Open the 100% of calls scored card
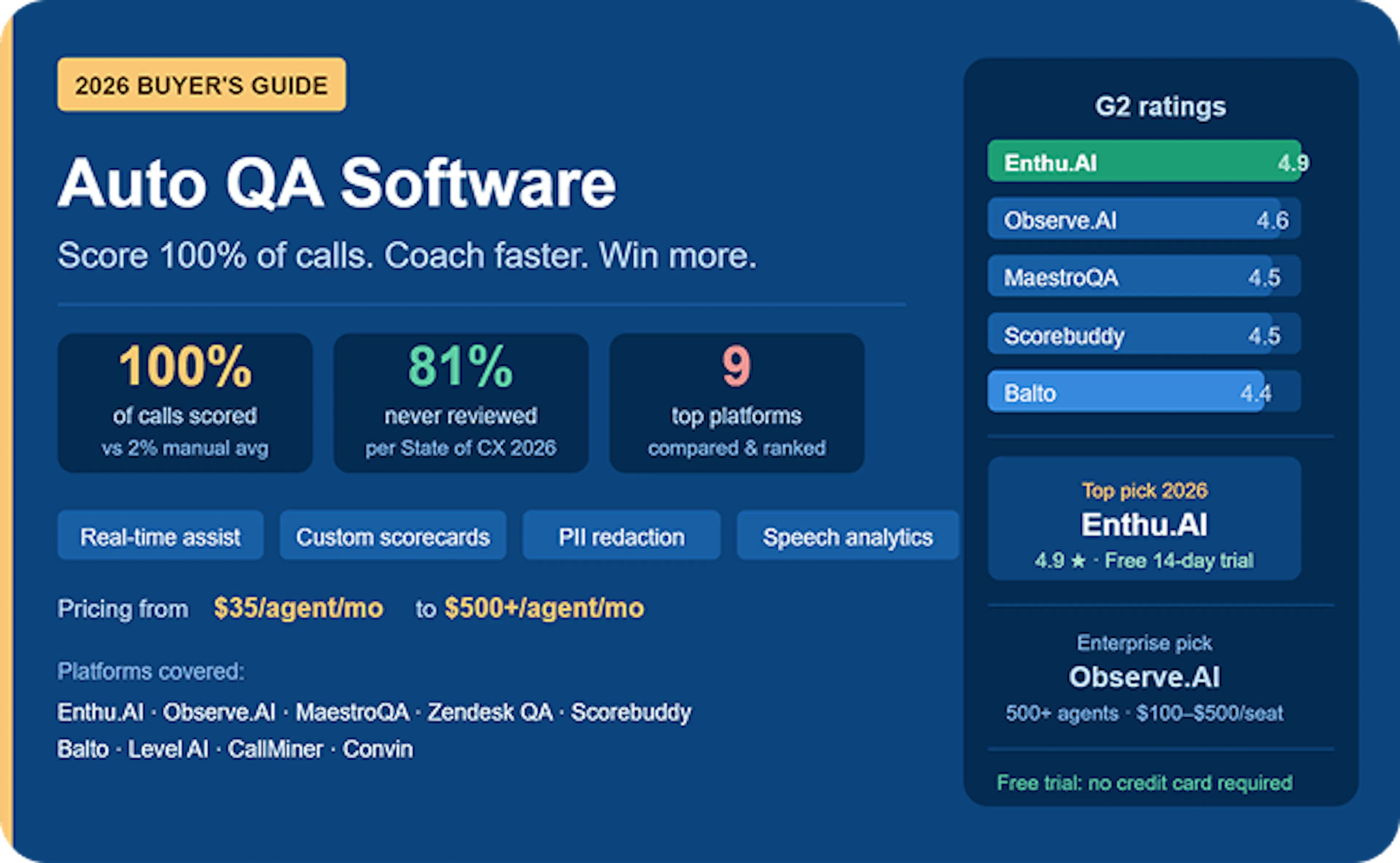The width and height of the screenshot is (1400, 863). [x=185, y=403]
